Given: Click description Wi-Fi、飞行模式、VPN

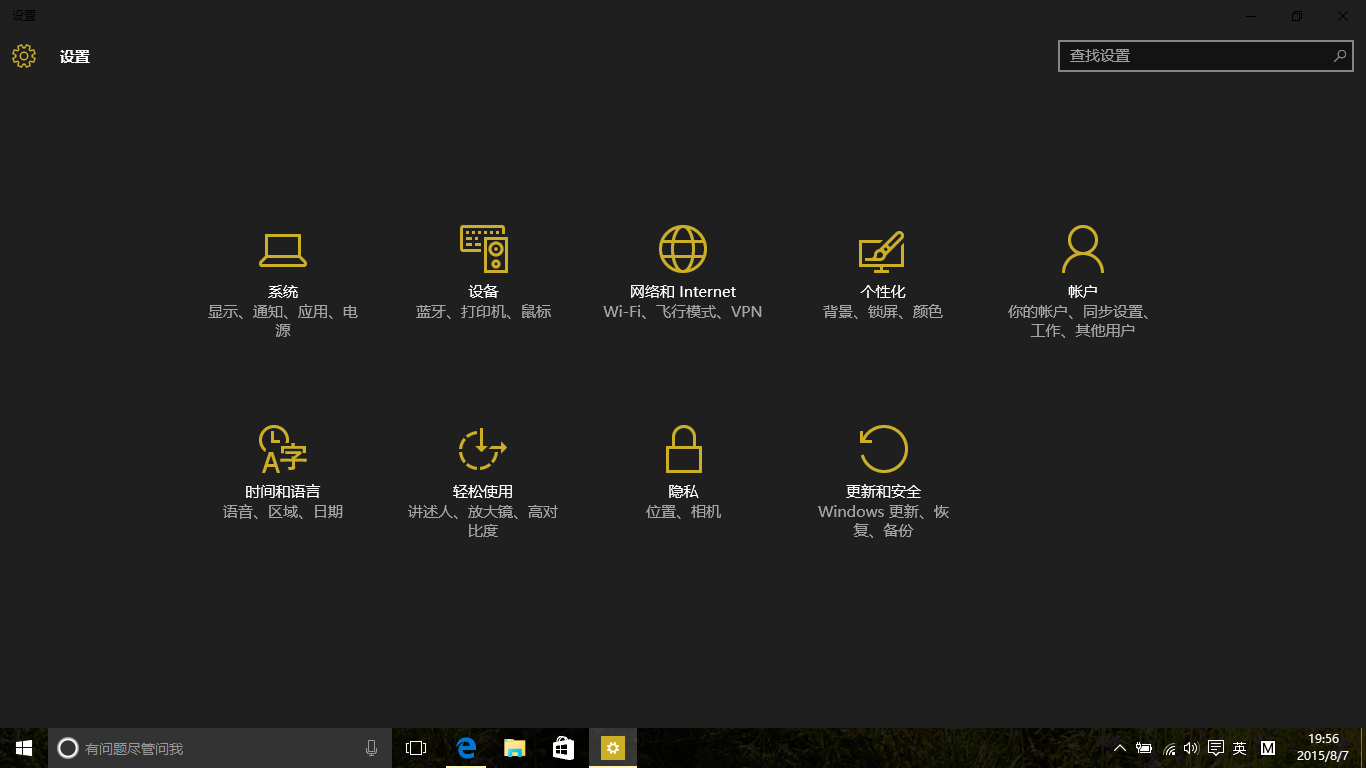Looking at the screenshot, I should [683, 312].
